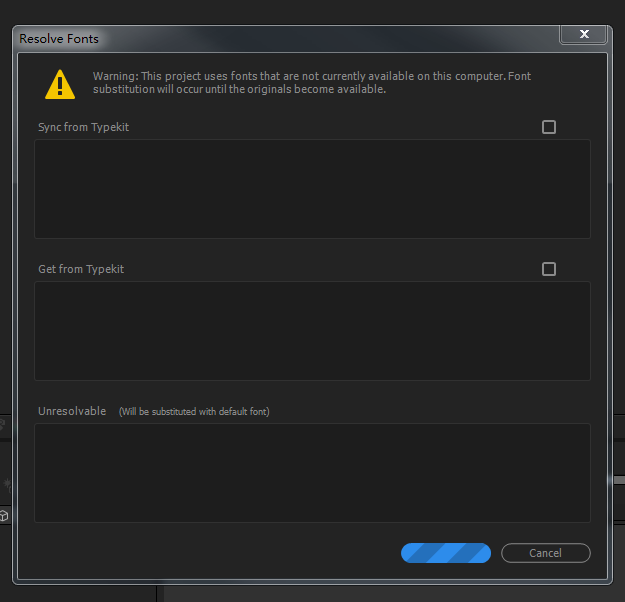Click the Resolve Fonts title text
Viewport: 625px width, 602px height.
pyautogui.click(x=59, y=39)
